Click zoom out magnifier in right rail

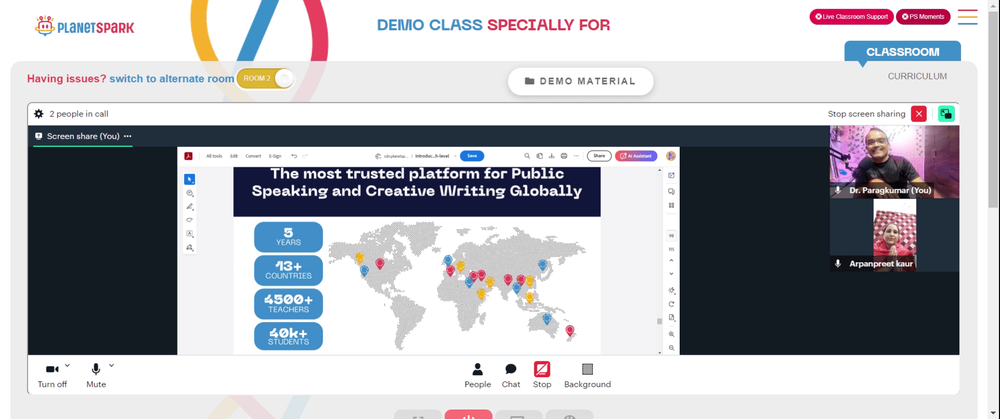672,348
